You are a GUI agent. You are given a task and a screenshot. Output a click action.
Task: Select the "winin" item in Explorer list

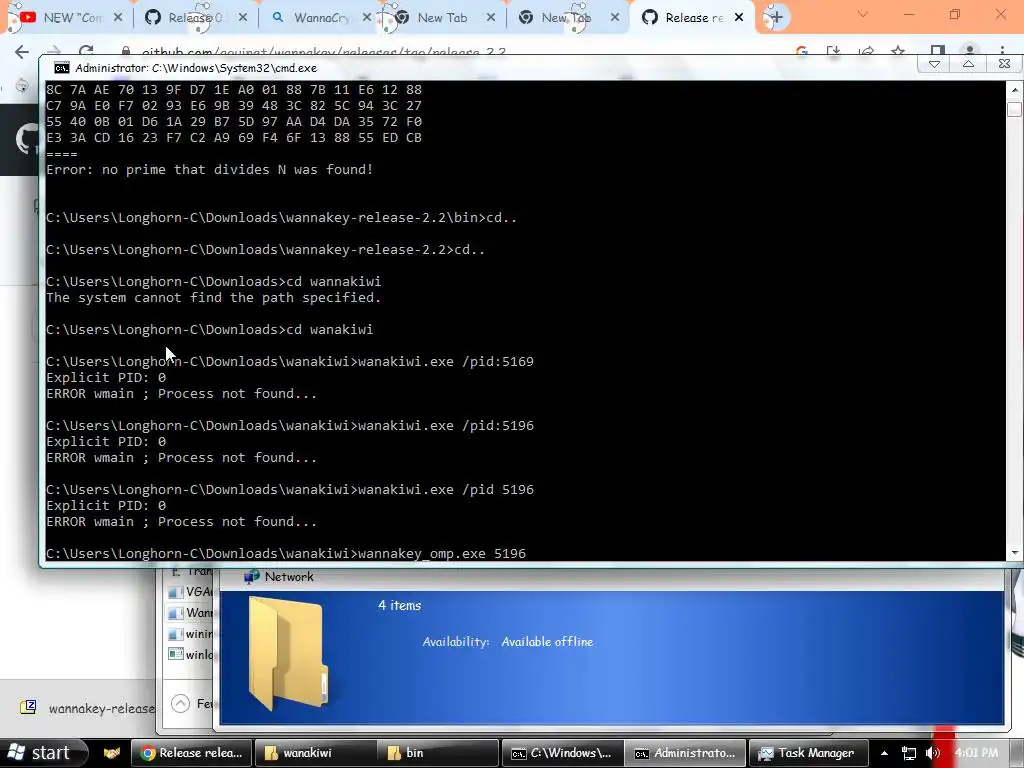click(x=190, y=633)
